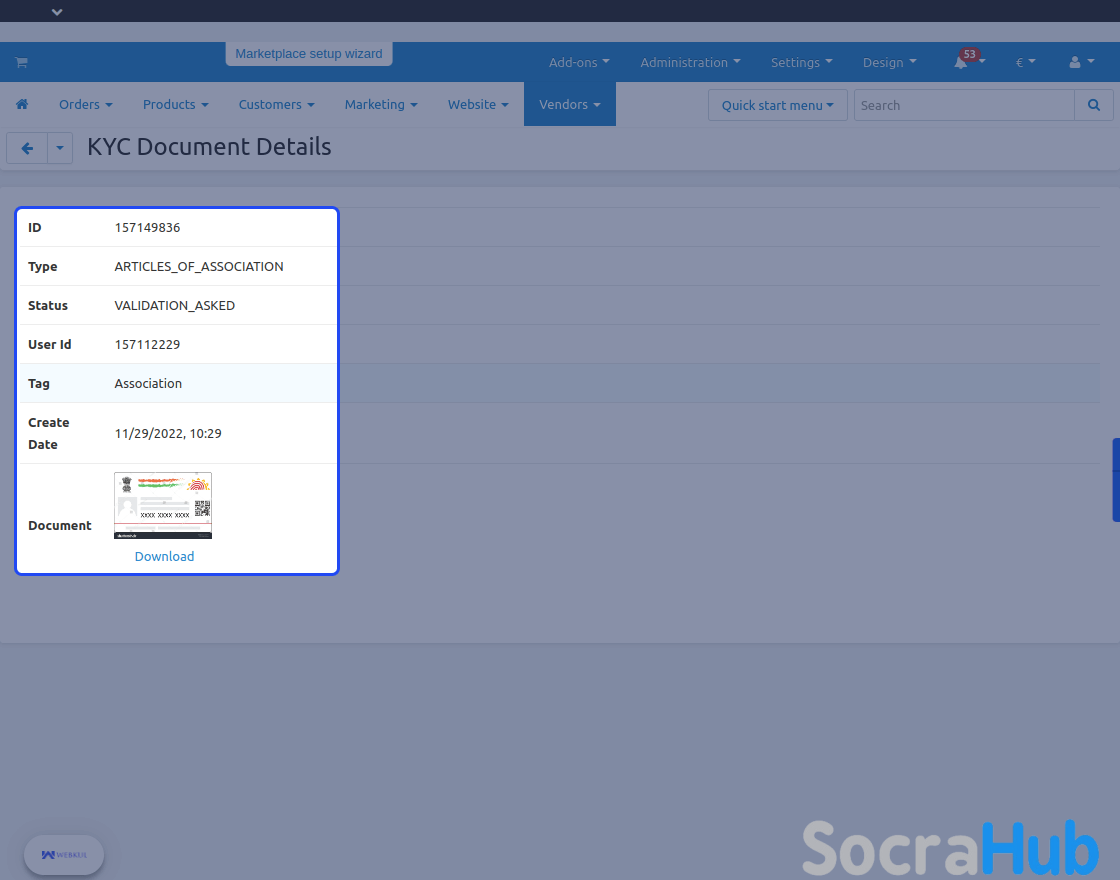Open the Add-ons dropdown menu

click(579, 62)
